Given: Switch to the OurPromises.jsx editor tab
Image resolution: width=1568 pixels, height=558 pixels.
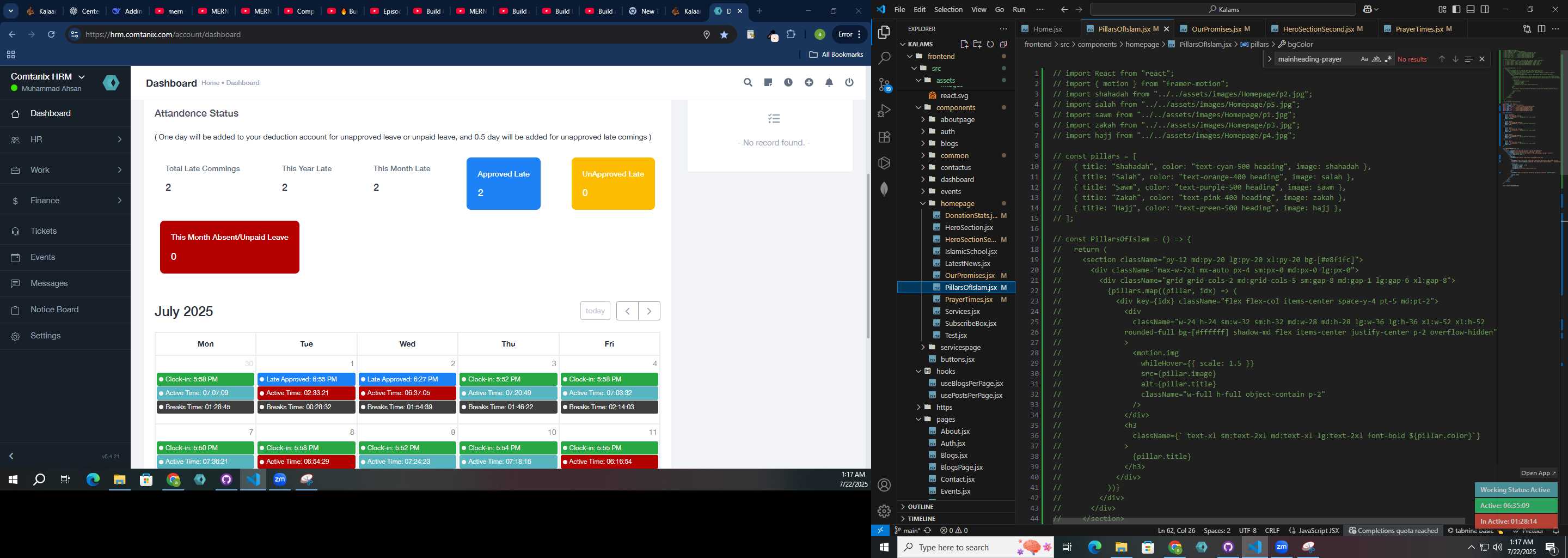Looking at the screenshot, I should click(x=1216, y=29).
